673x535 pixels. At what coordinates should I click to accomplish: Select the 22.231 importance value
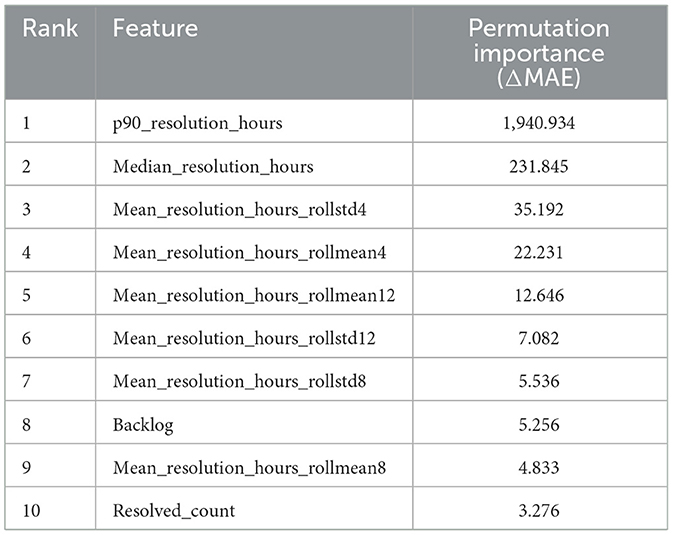[x=541, y=252]
